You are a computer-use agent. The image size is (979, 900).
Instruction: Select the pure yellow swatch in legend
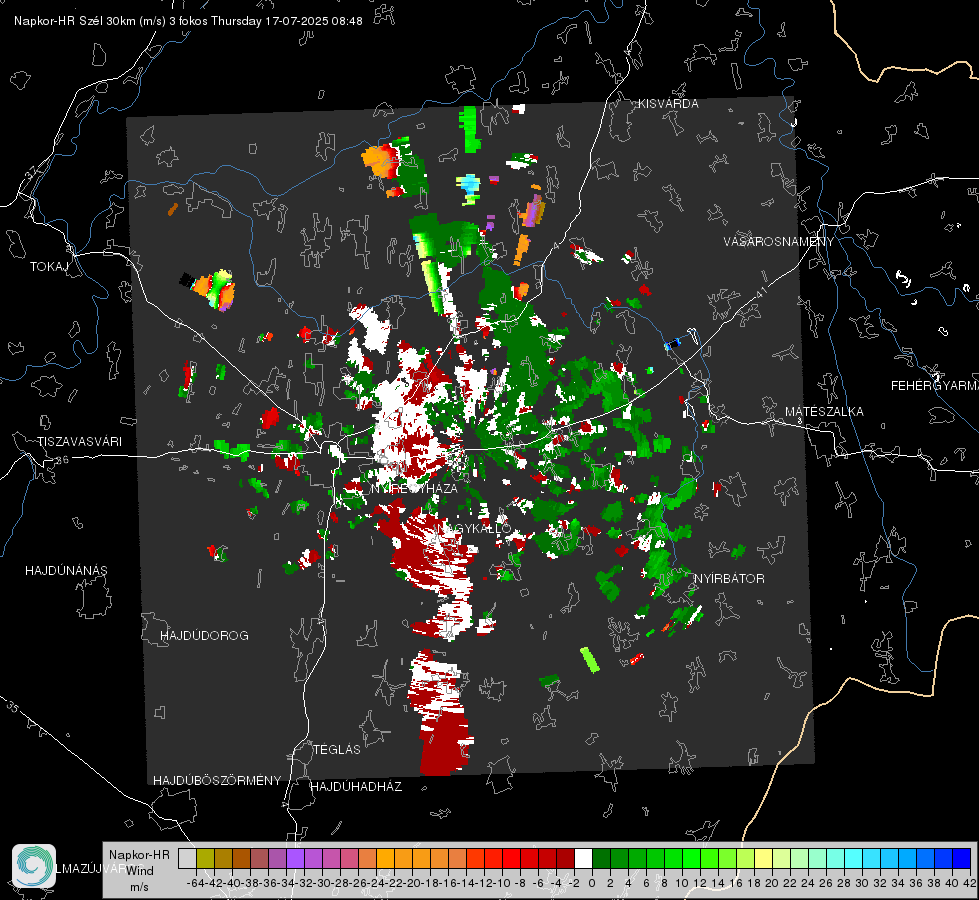pyautogui.click(x=764, y=859)
